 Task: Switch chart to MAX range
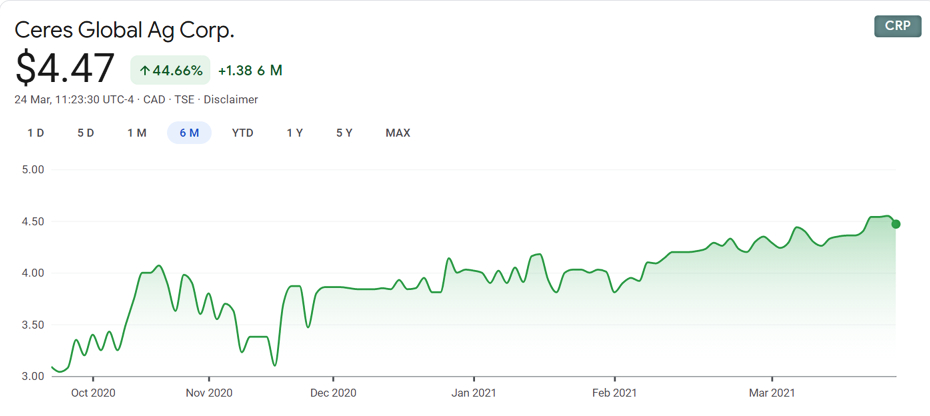coord(398,133)
